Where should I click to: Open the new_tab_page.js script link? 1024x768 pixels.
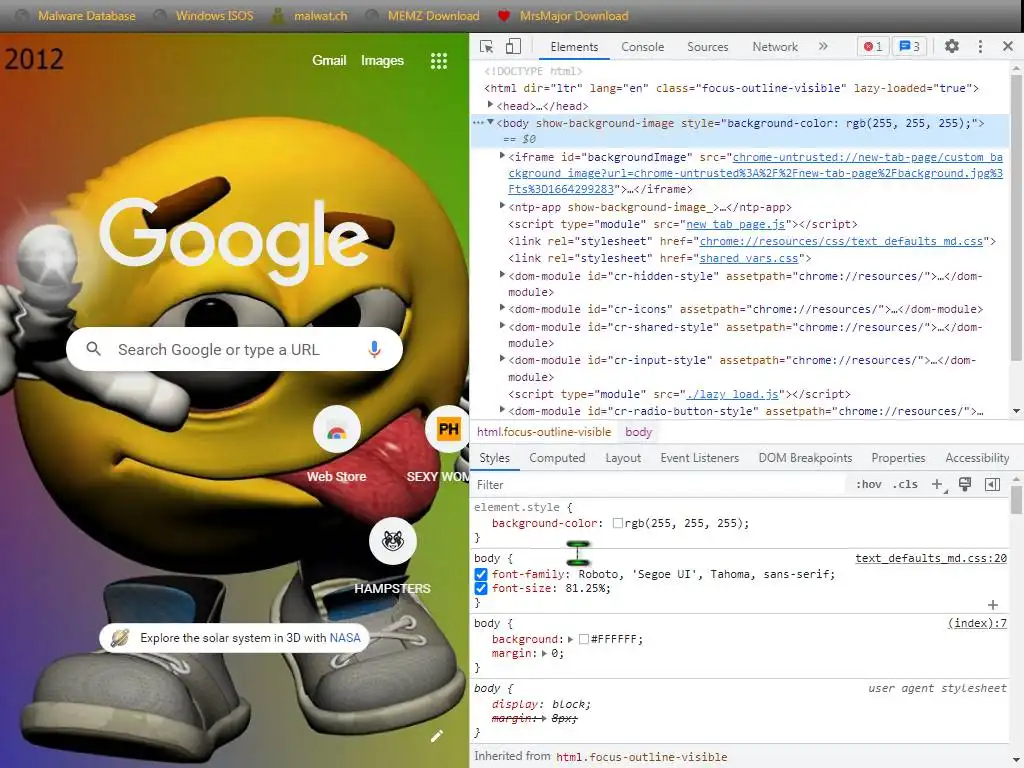pos(735,224)
